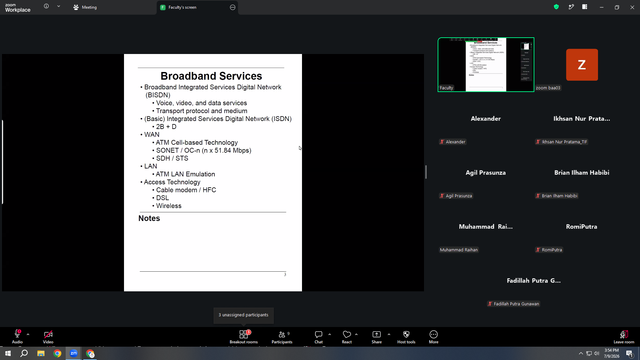Select Alexander's participant tile
This screenshot has height=360, width=640.
(486, 119)
